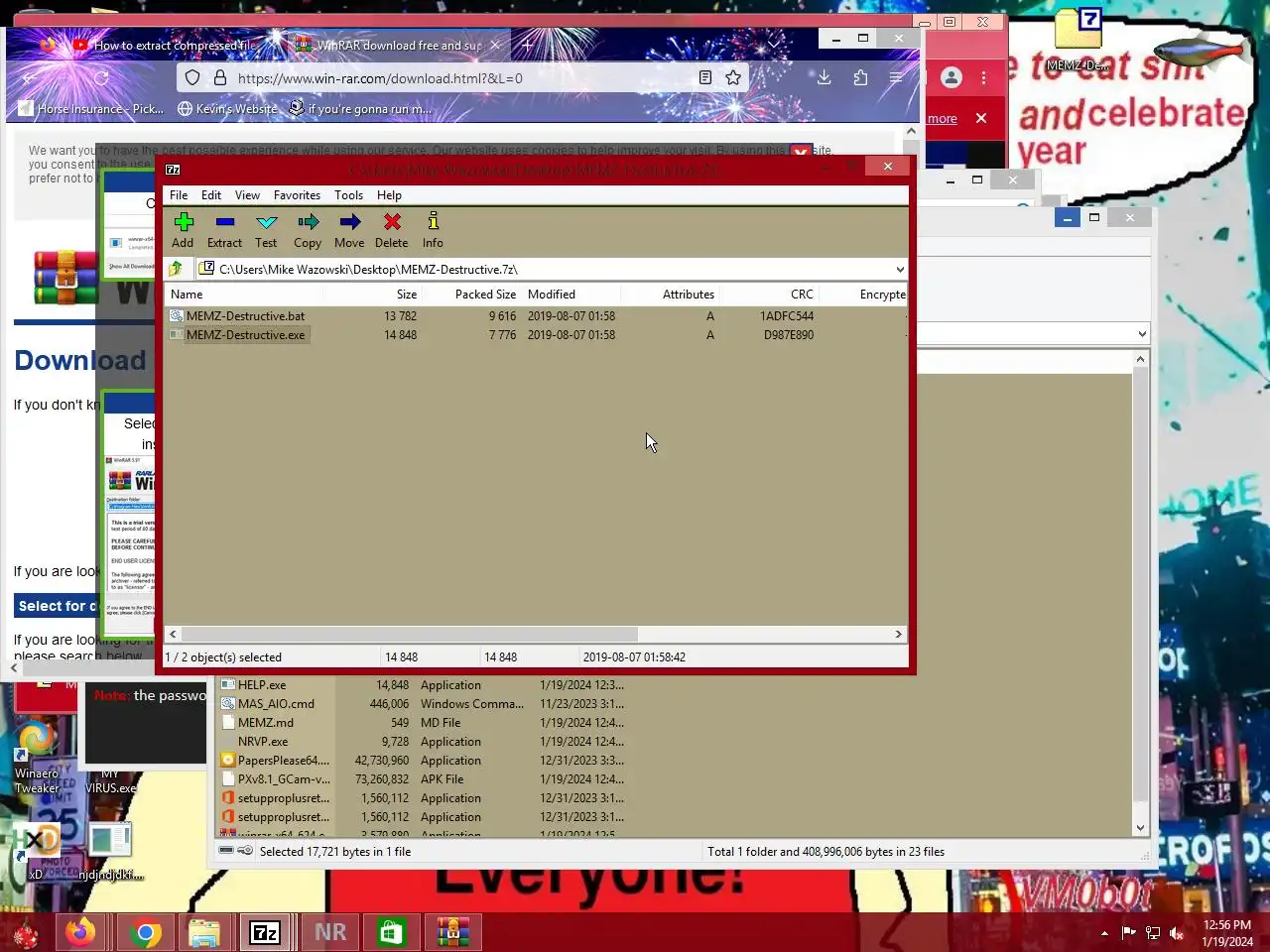Click the Copy toolbar icon
This screenshot has width=1270, height=952.
tap(308, 230)
